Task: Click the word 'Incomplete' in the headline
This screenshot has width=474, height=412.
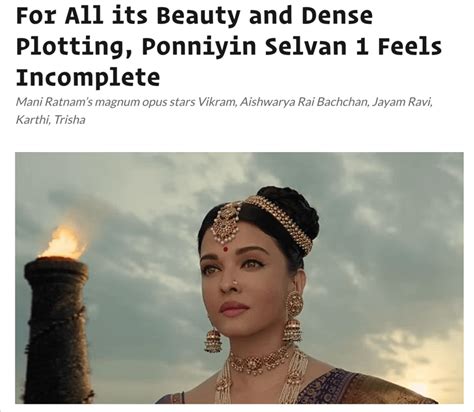Action: (x=88, y=77)
